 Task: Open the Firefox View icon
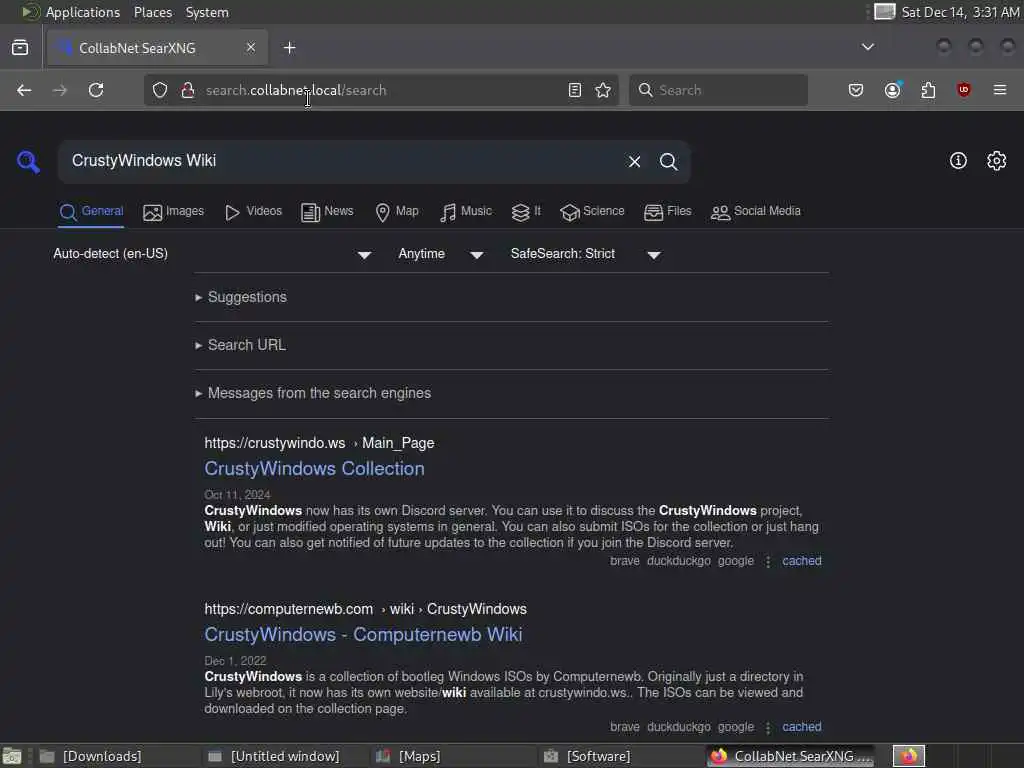pyautogui.click(x=20, y=48)
